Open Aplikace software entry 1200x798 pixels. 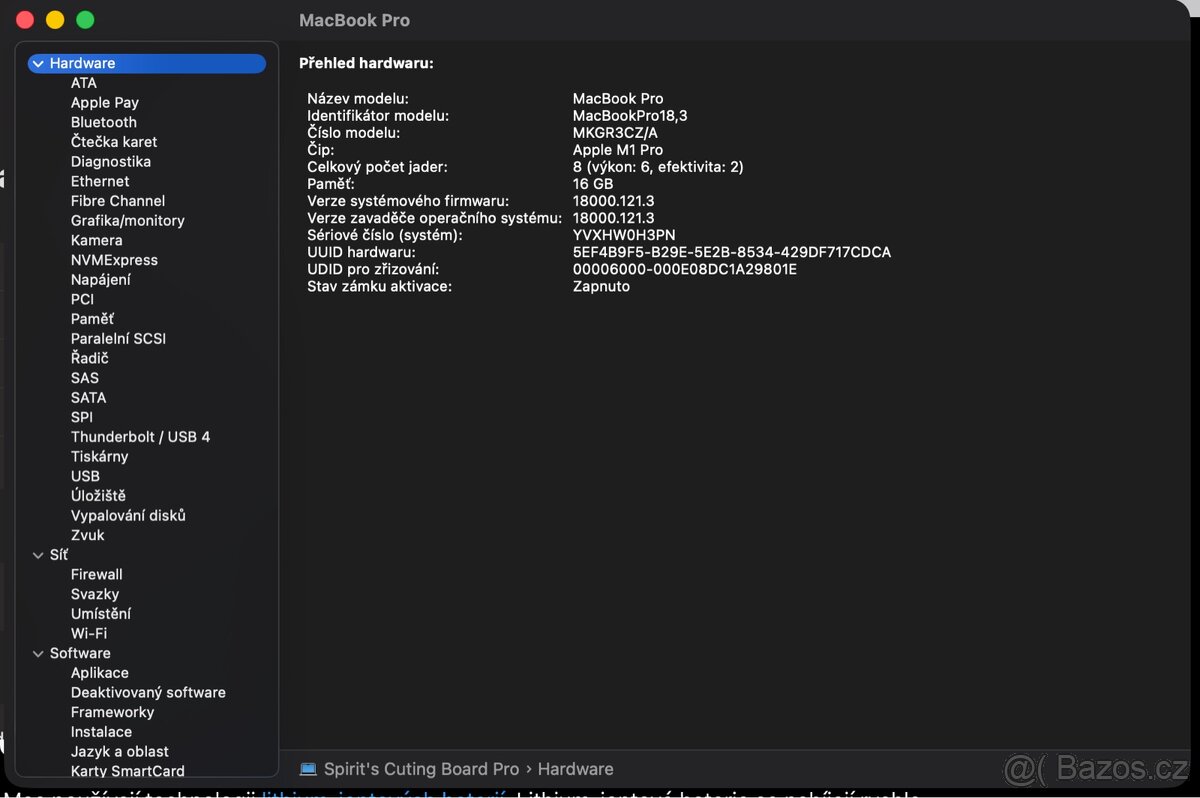100,673
